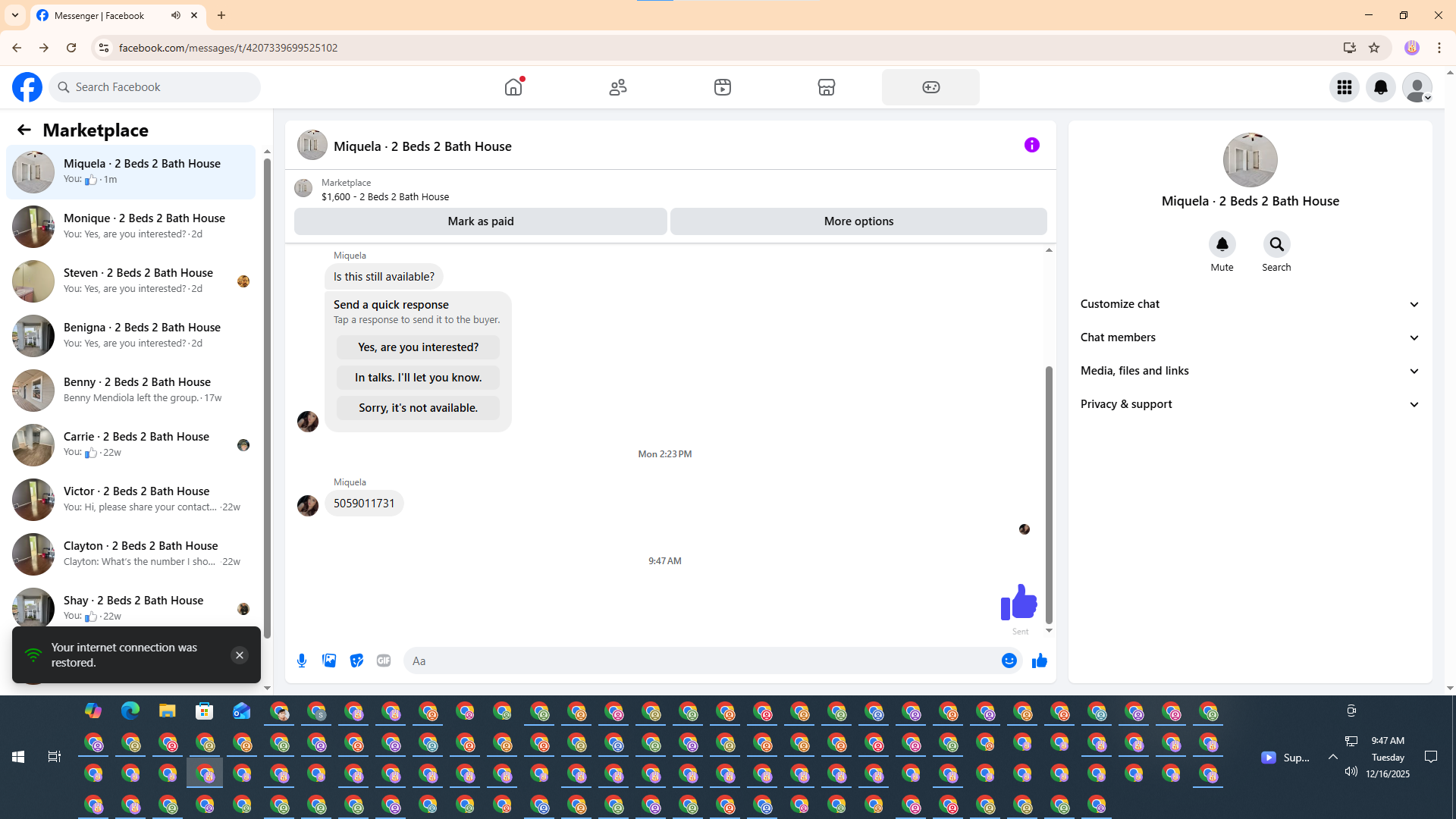
Task: Expand the Privacy & support section
Action: (1250, 404)
